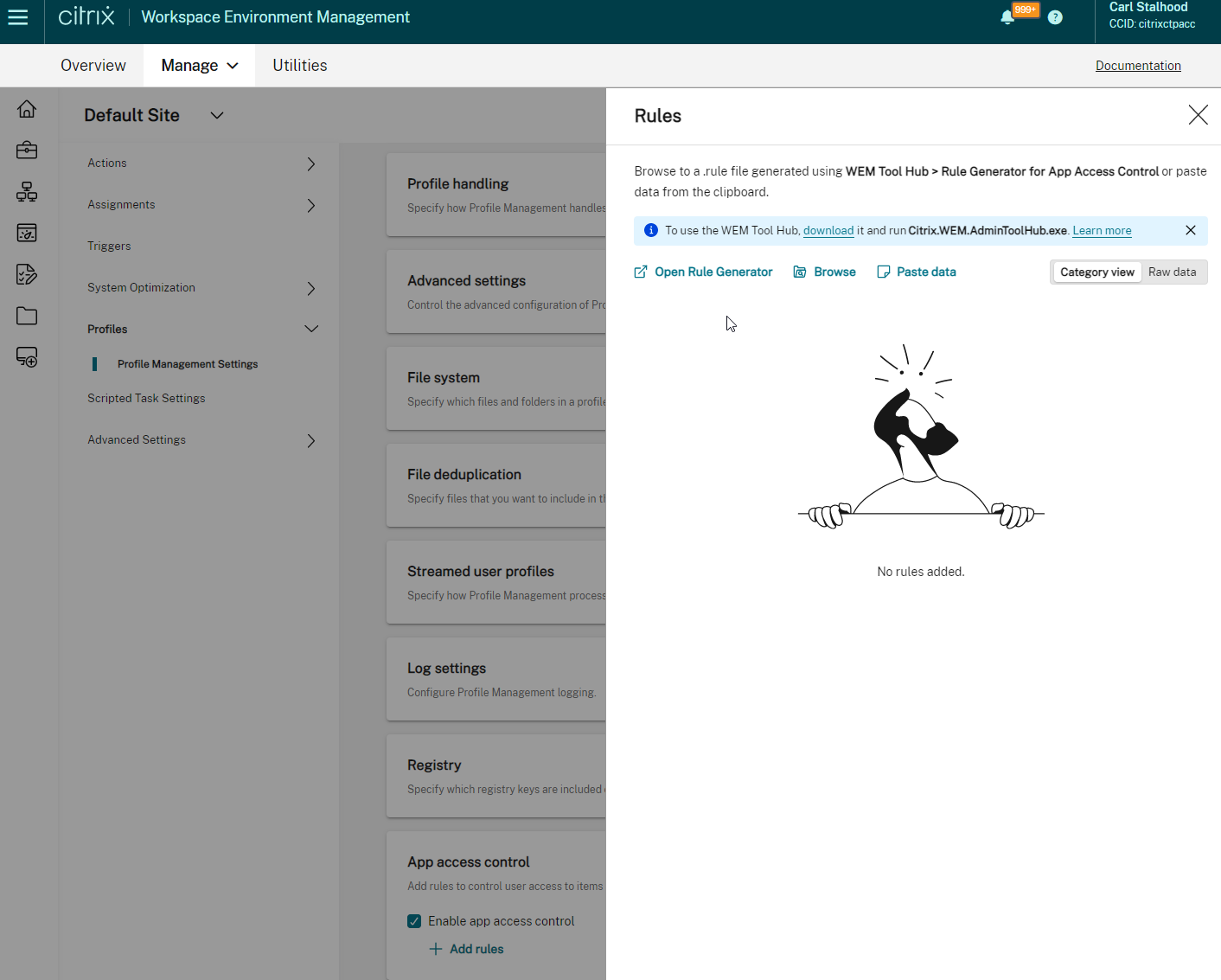This screenshot has width=1221, height=980.
Task: Expand the Actions section
Action: point(311,163)
